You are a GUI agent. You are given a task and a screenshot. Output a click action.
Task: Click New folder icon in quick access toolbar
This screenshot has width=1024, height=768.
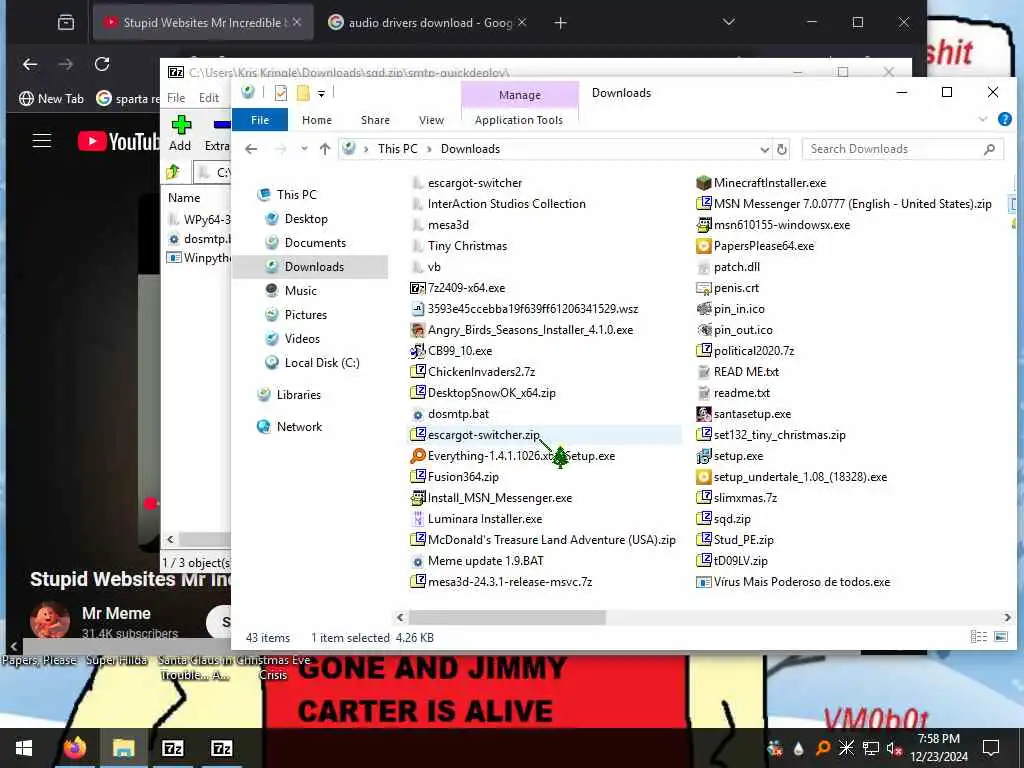point(303,93)
